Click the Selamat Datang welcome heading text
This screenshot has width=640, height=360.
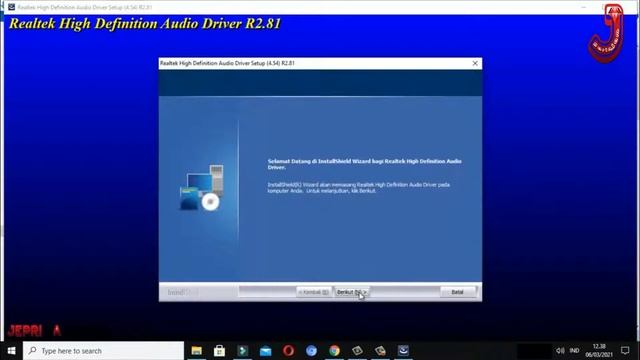tap(364, 164)
